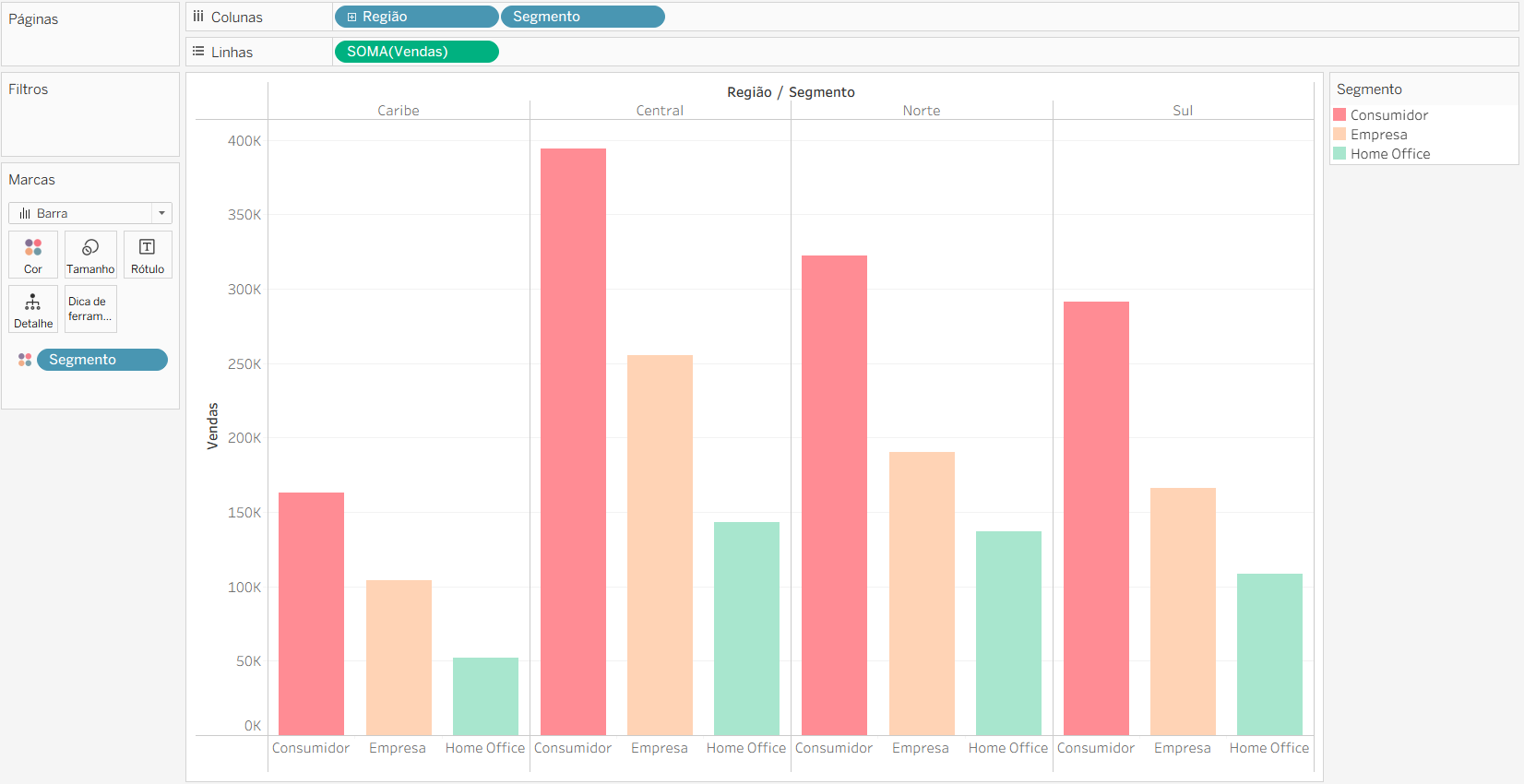Screen dimensions: 1524x784
Task: Click the Rótulo label marks icon
Action: click(x=148, y=254)
